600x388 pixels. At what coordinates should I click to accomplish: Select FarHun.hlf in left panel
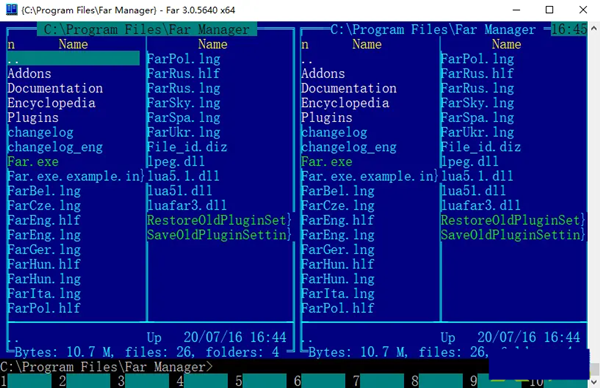tap(44, 264)
